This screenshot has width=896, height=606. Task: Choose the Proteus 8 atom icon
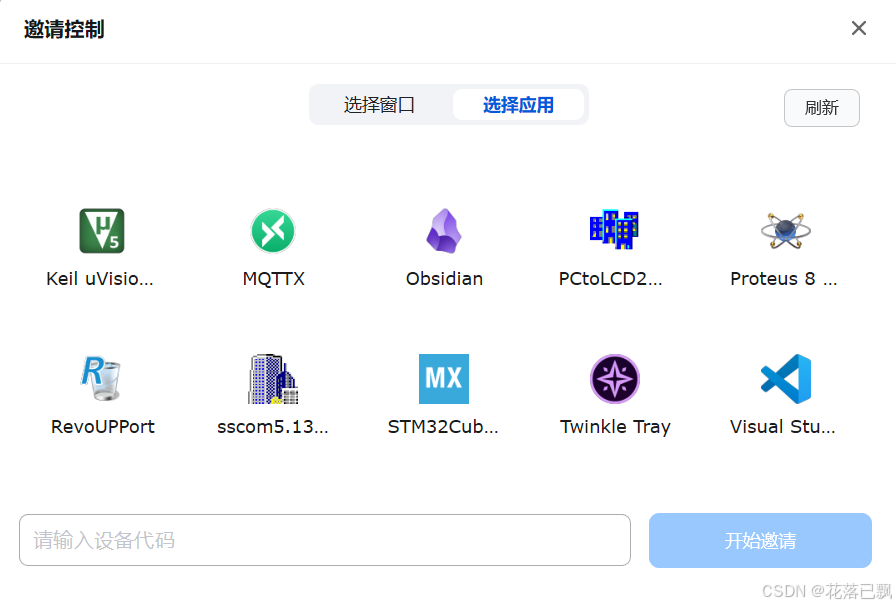click(786, 231)
